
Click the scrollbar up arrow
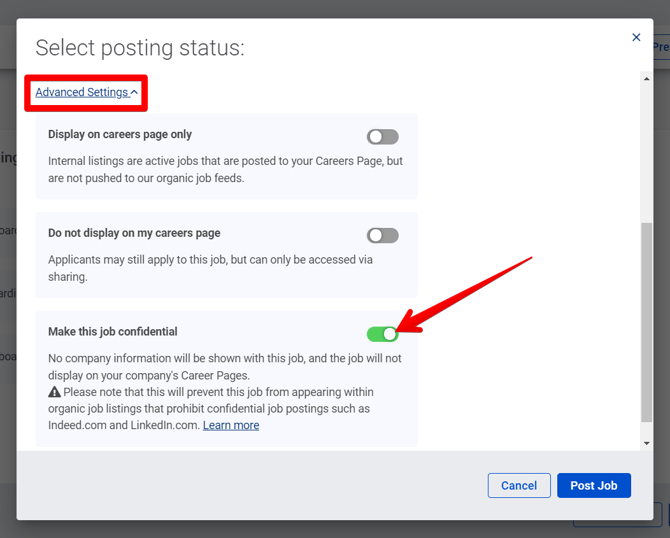[x=646, y=79]
